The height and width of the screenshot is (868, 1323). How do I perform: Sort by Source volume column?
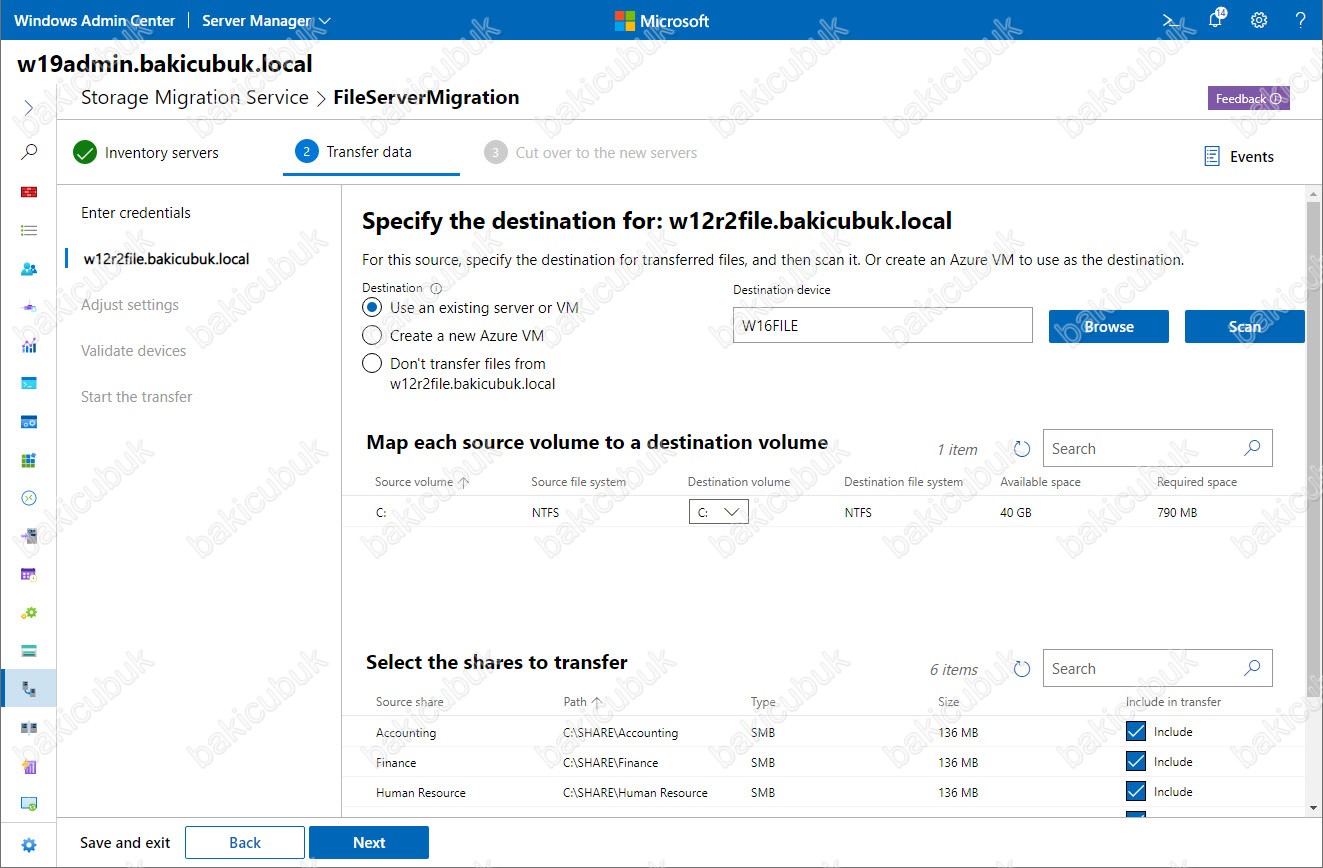[x=421, y=482]
